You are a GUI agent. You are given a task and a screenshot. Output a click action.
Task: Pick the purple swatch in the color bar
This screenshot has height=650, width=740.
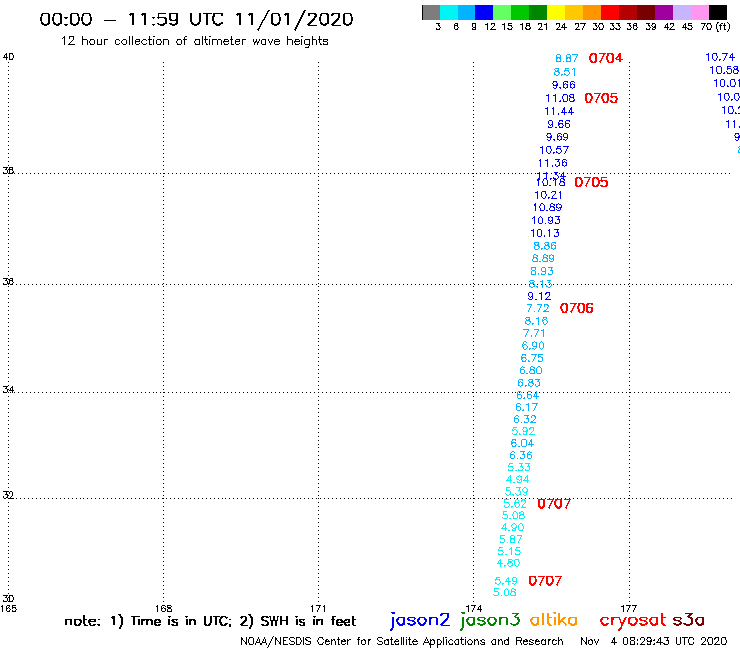[664, 12]
